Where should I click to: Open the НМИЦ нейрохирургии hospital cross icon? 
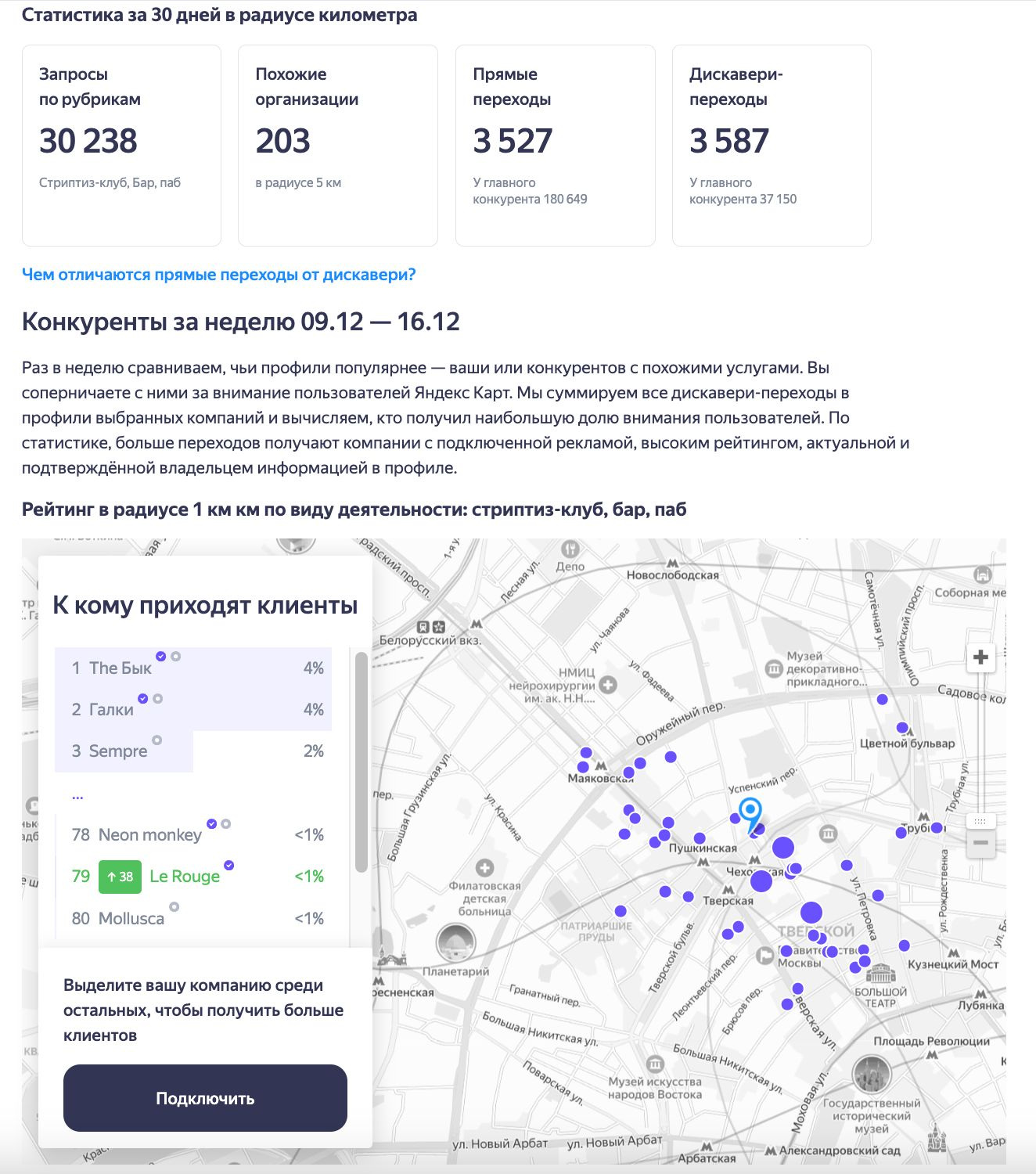608,685
